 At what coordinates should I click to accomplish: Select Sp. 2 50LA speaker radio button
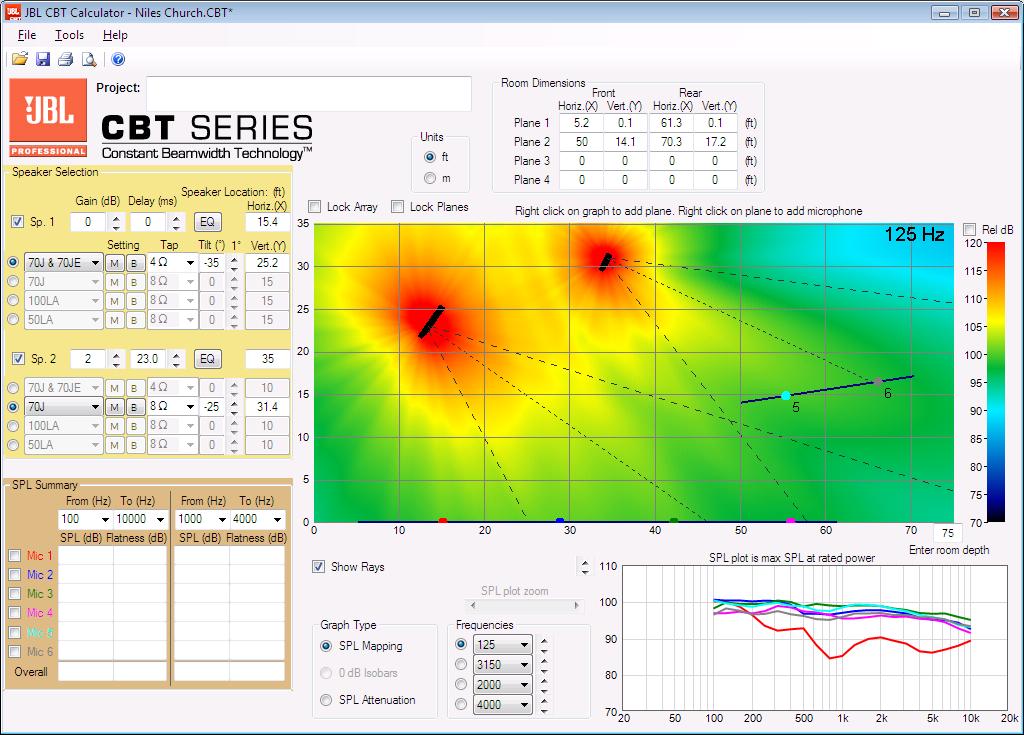pyautogui.click(x=13, y=445)
